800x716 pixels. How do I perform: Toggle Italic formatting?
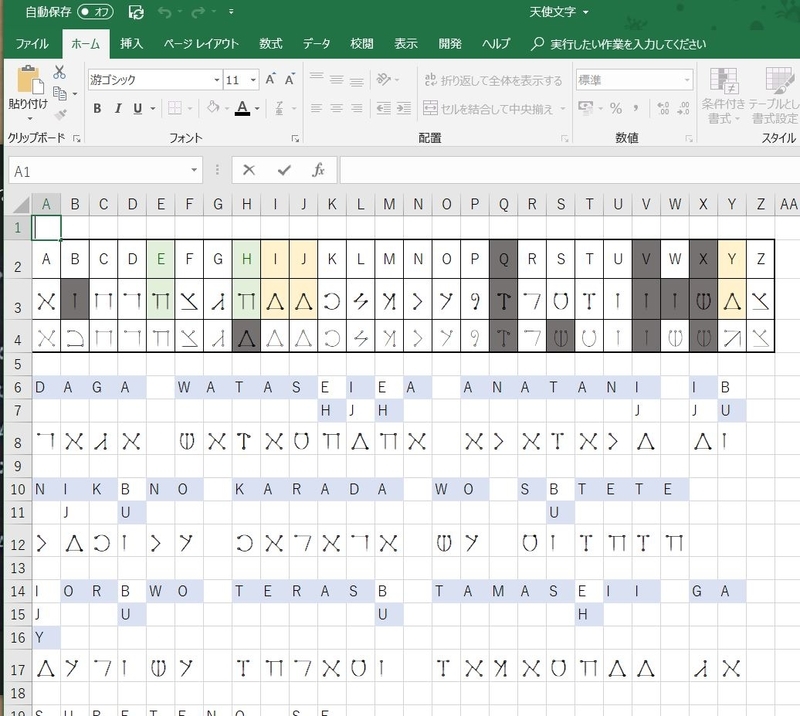coord(118,108)
